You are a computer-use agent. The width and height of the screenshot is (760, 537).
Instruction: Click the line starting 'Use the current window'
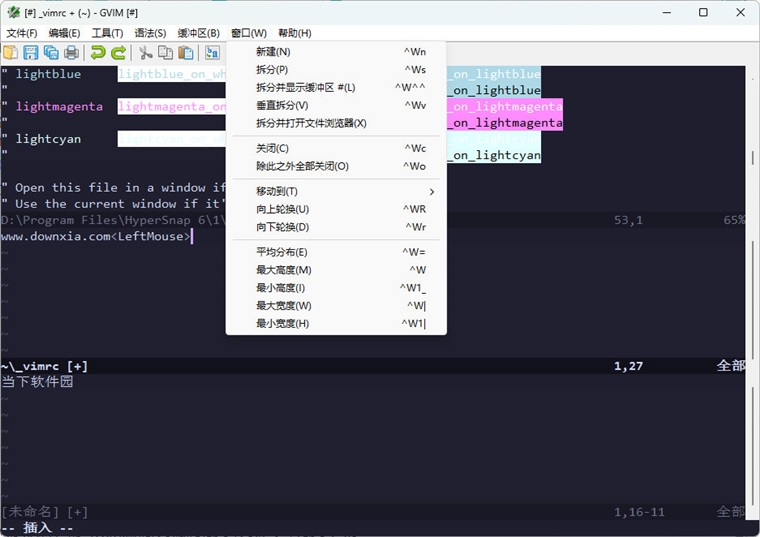pyautogui.click(x=113, y=204)
